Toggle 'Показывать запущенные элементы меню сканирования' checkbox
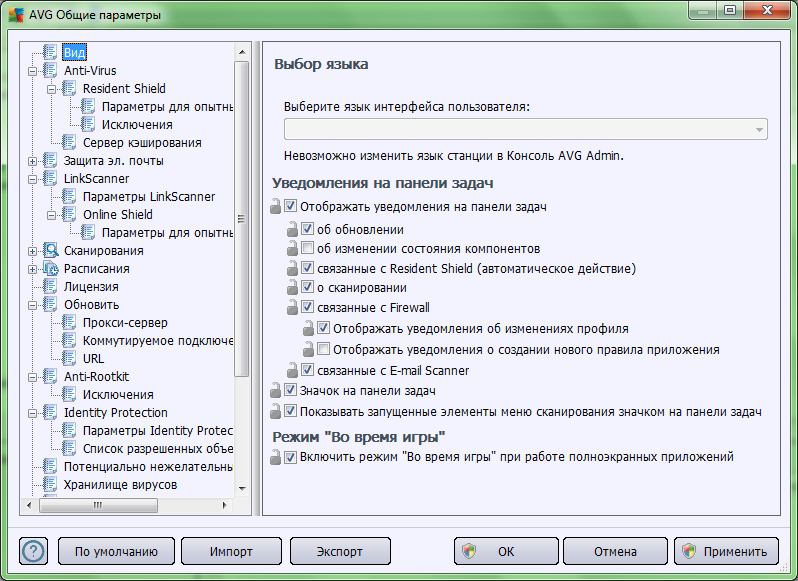 coord(290,410)
